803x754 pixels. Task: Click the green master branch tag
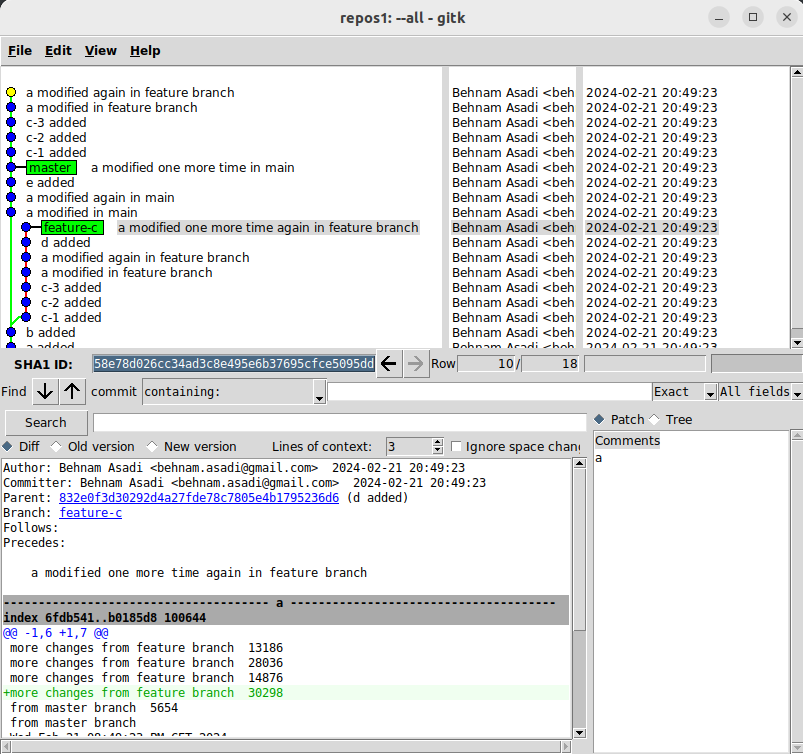tap(50, 168)
